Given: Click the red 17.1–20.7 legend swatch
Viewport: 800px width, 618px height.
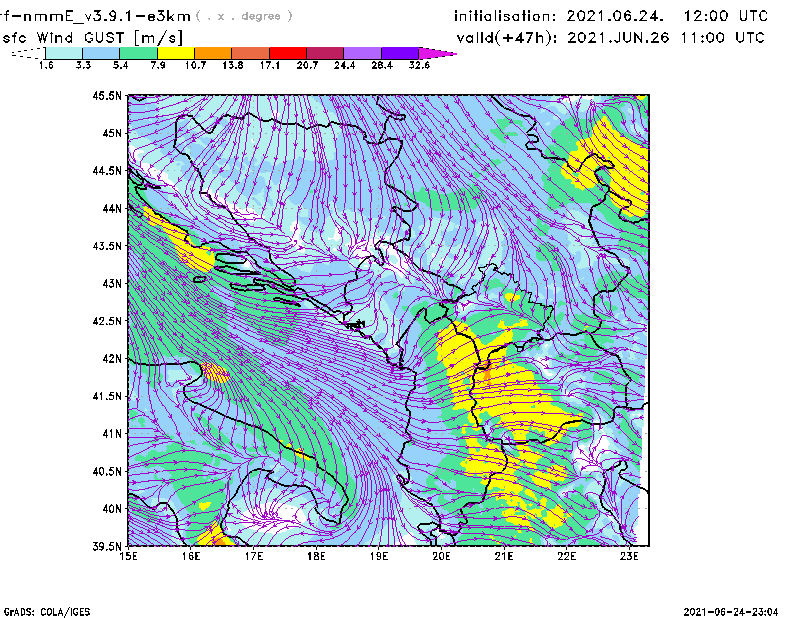Looking at the screenshot, I should 288,53.
